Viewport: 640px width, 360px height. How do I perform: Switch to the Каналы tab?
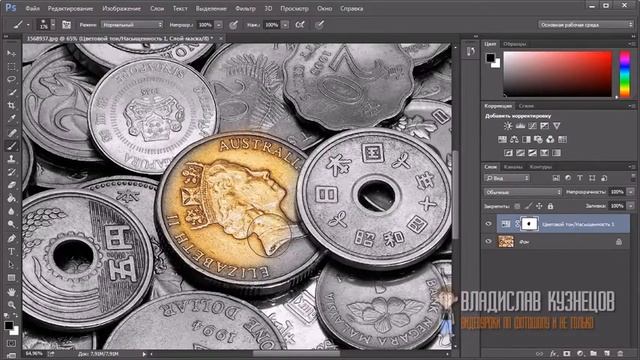[x=513, y=167]
